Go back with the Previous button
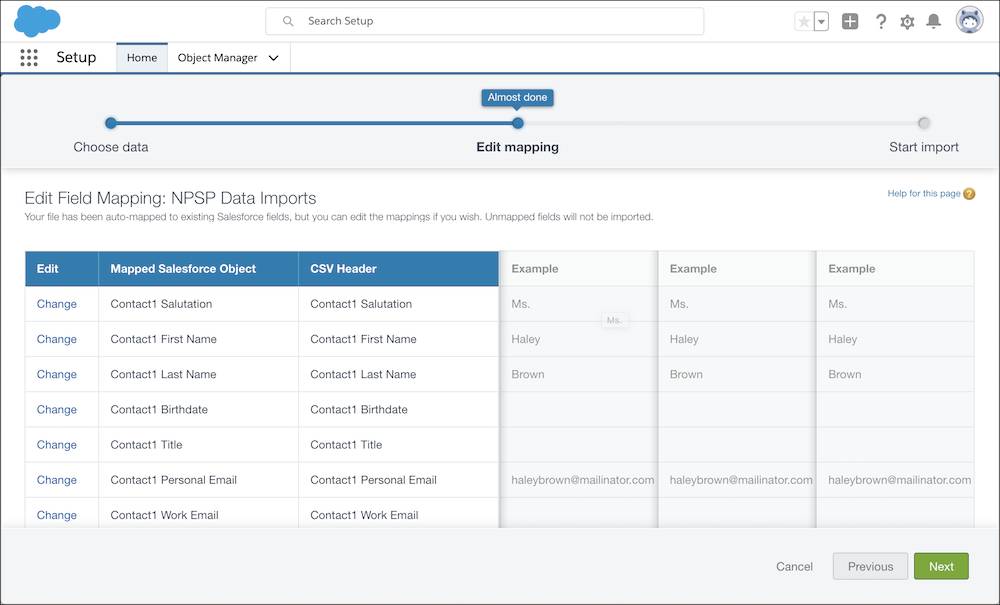The height and width of the screenshot is (605, 1000). click(870, 566)
